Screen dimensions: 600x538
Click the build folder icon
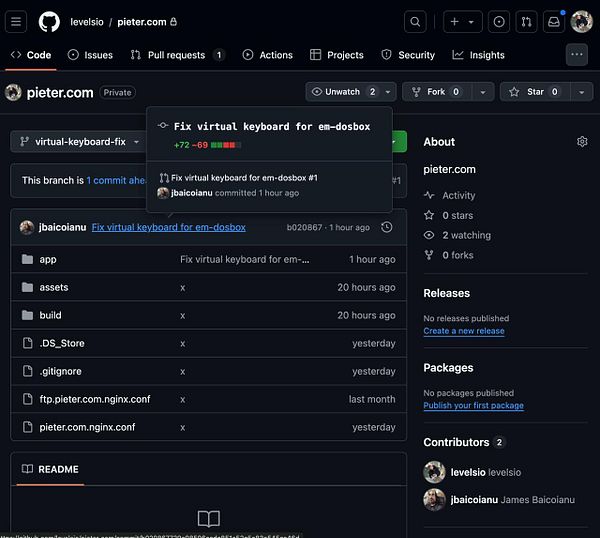pos(27,315)
